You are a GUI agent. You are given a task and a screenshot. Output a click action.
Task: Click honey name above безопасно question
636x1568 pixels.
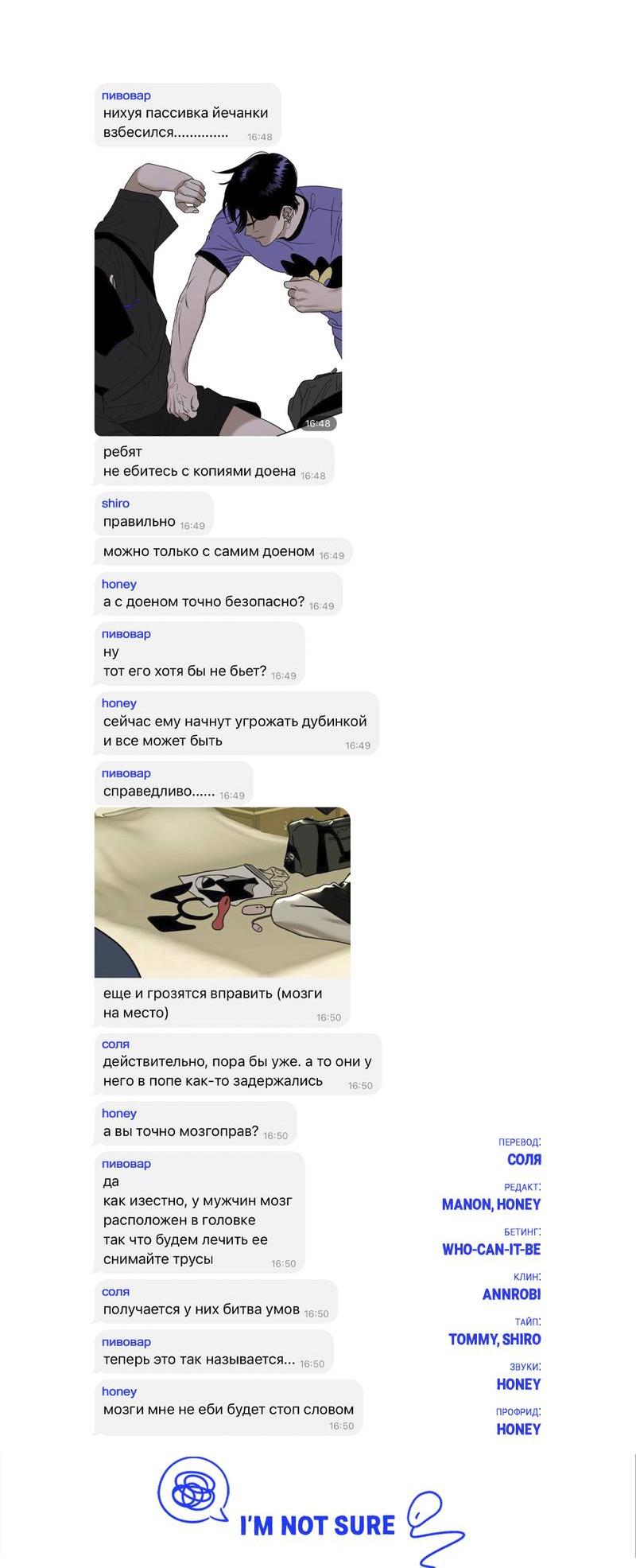(x=119, y=584)
